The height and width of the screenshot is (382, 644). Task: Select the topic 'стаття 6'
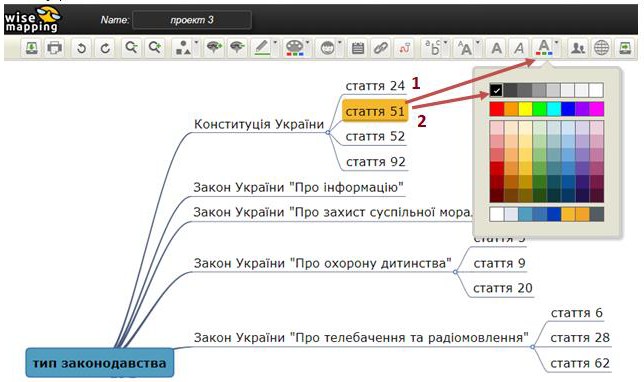coord(577,313)
